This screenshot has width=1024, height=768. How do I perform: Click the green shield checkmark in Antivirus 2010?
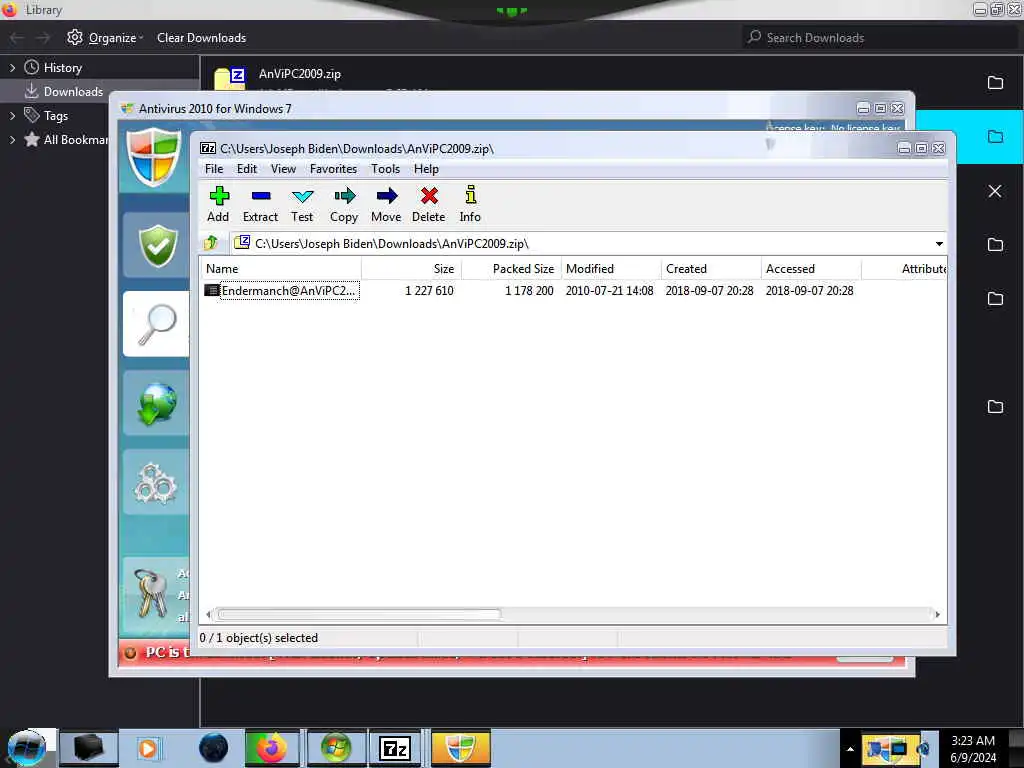tap(157, 246)
